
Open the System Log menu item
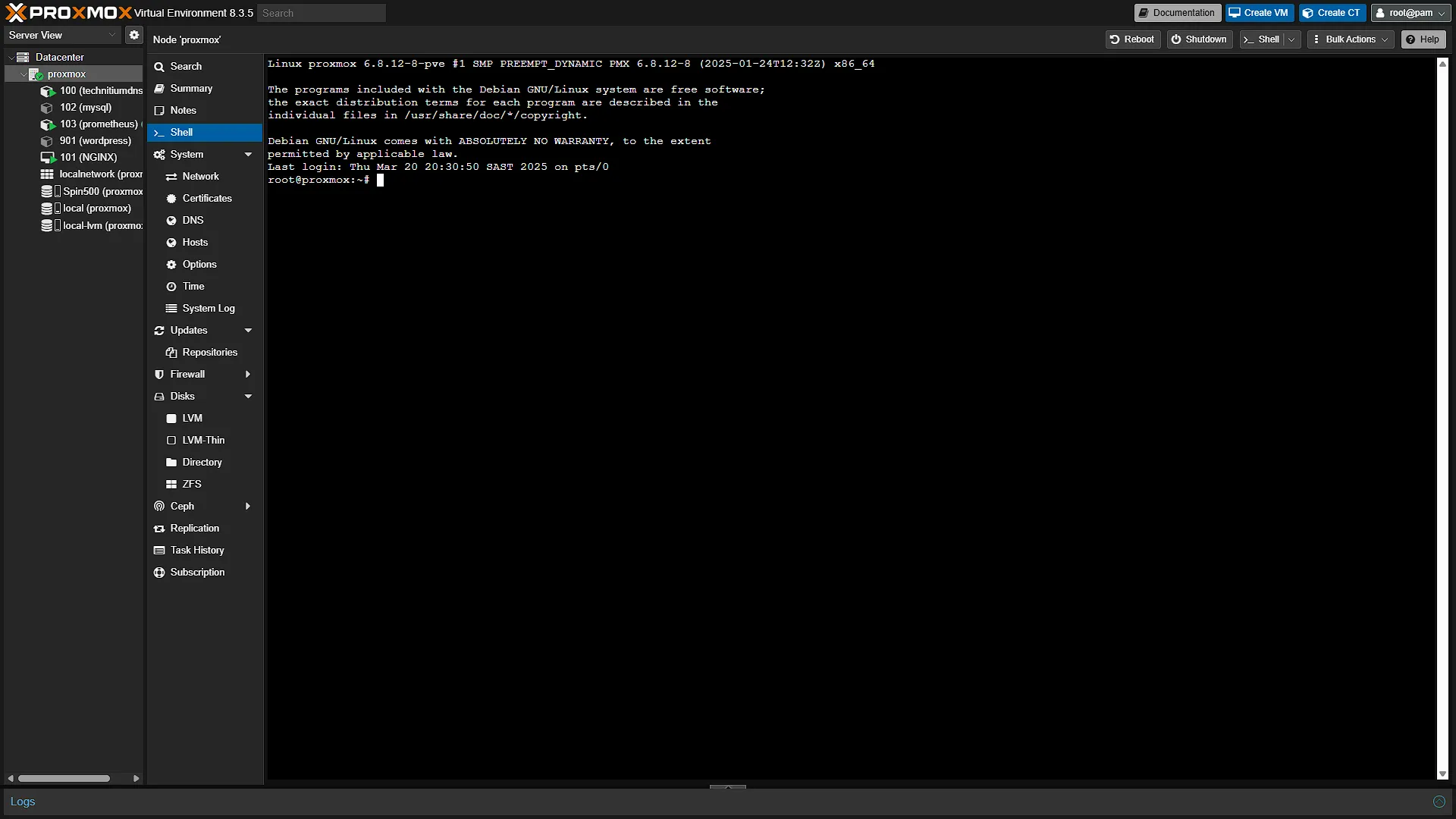(x=205, y=309)
